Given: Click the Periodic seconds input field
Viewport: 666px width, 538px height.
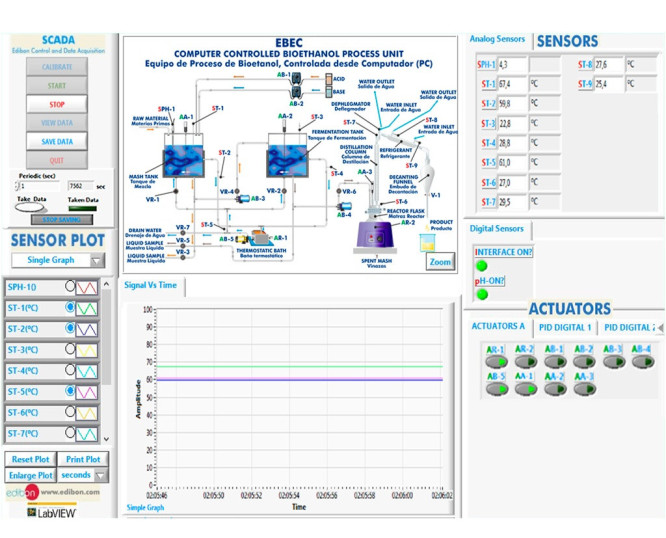Looking at the screenshot, I should (38, 186).
